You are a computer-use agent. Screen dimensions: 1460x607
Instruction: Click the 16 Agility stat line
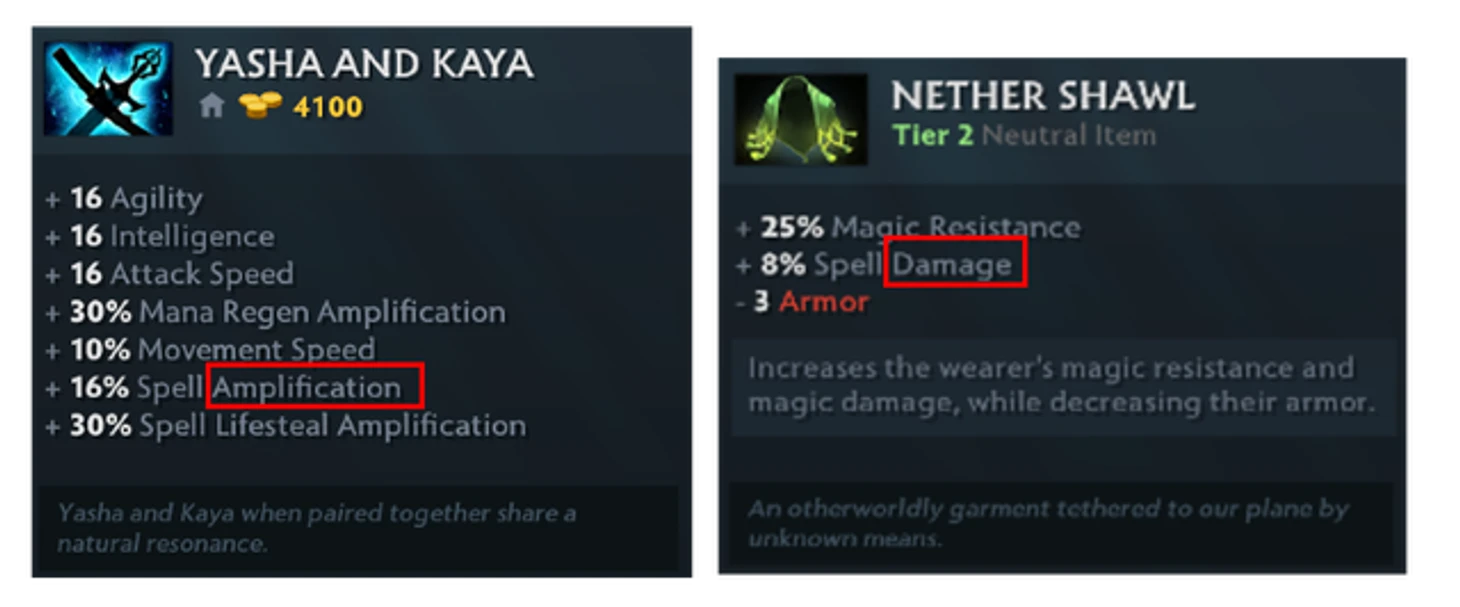pyautogui.click(x=124, y=198)
